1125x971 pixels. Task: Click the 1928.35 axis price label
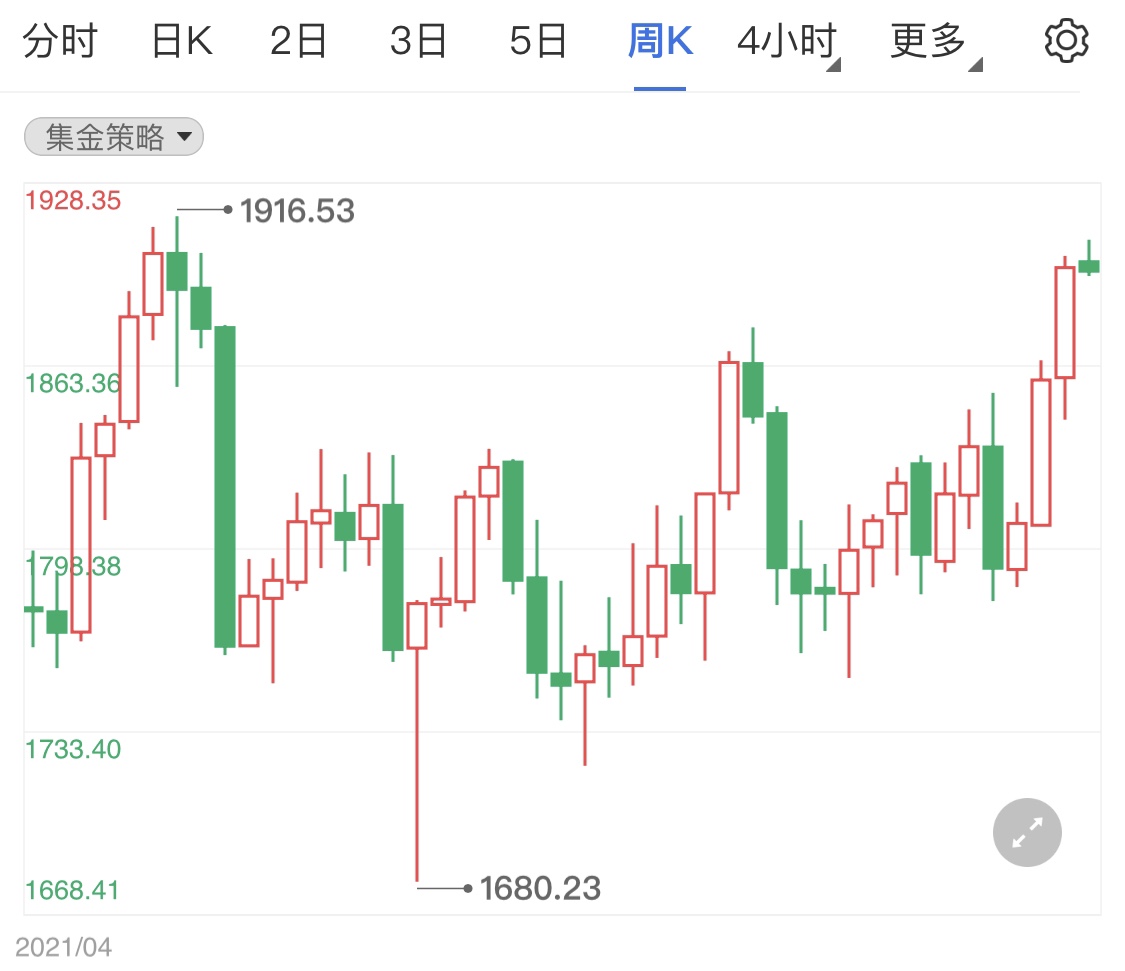coord(73,200)
